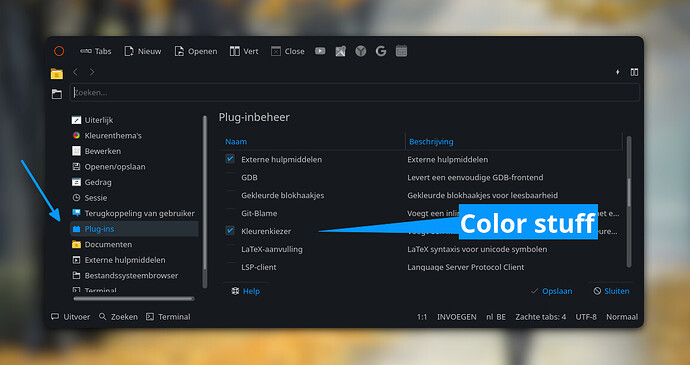Viewport: 690px width, 365px height.
Task: Open the yellow folder icon in the left strip
Action: (57, 74)
